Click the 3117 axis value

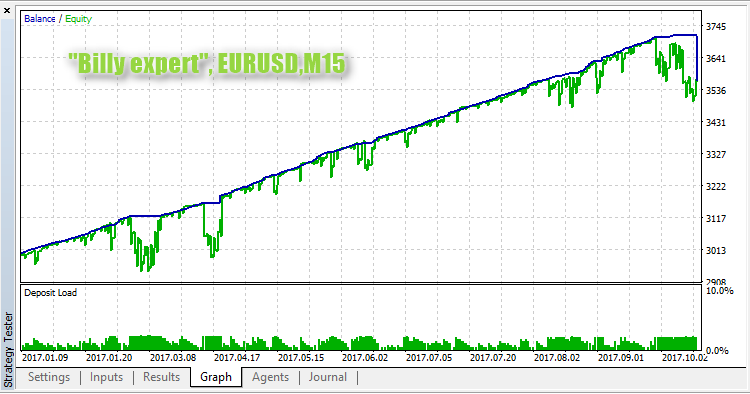click(x=716, y=219)
